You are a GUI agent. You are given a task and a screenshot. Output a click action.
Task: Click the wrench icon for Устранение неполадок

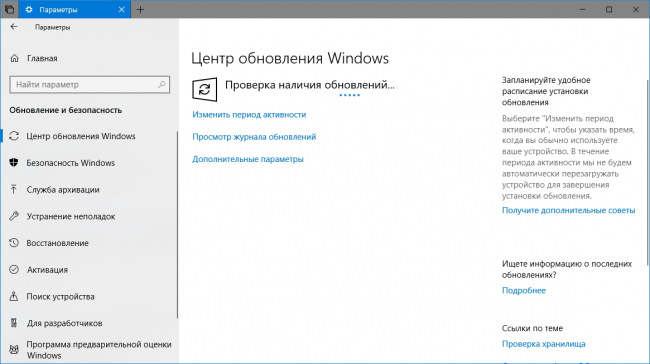click(14, 216)
